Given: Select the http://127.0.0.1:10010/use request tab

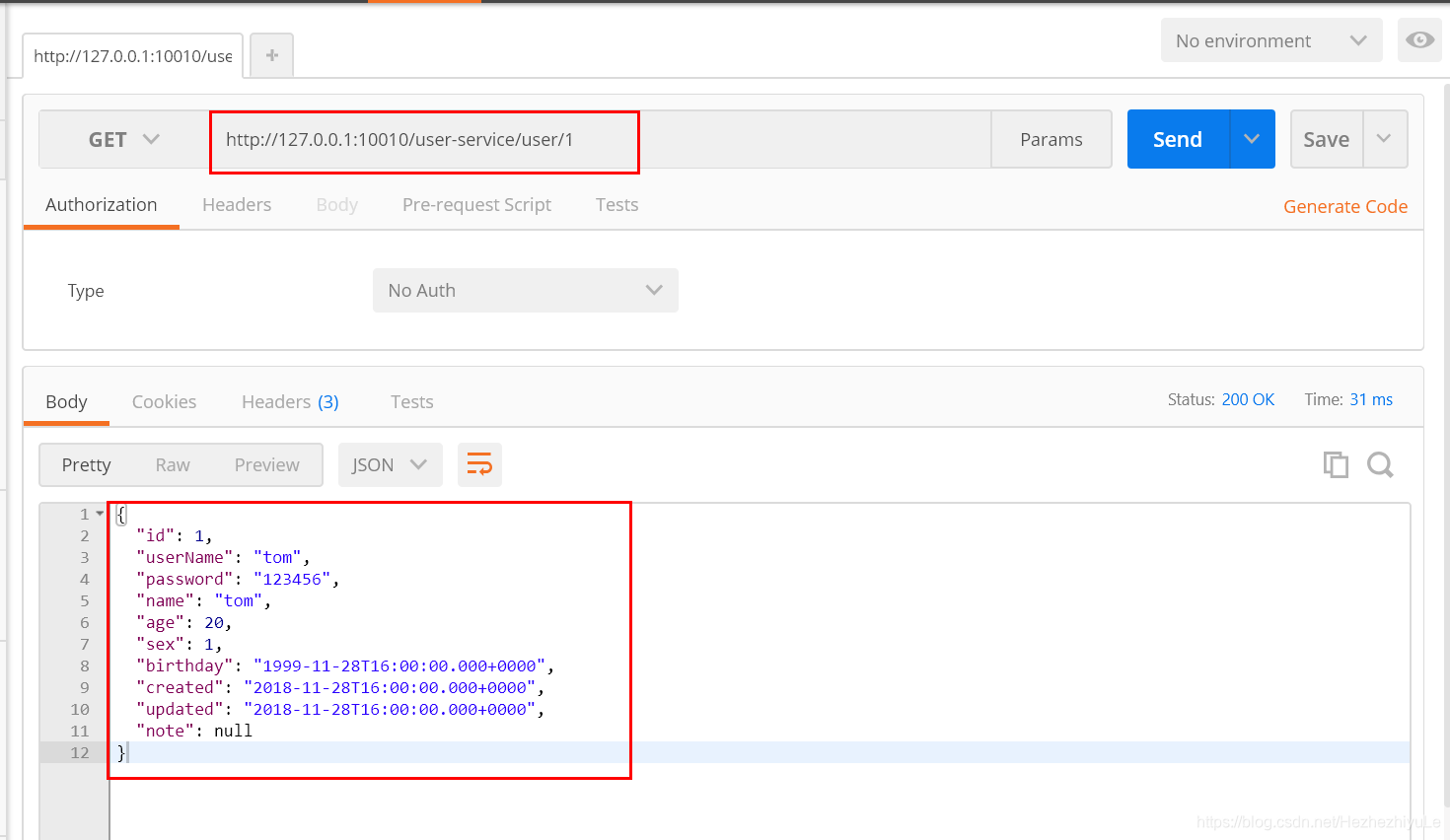Looking at the screenshot, I should pos(133,56).
